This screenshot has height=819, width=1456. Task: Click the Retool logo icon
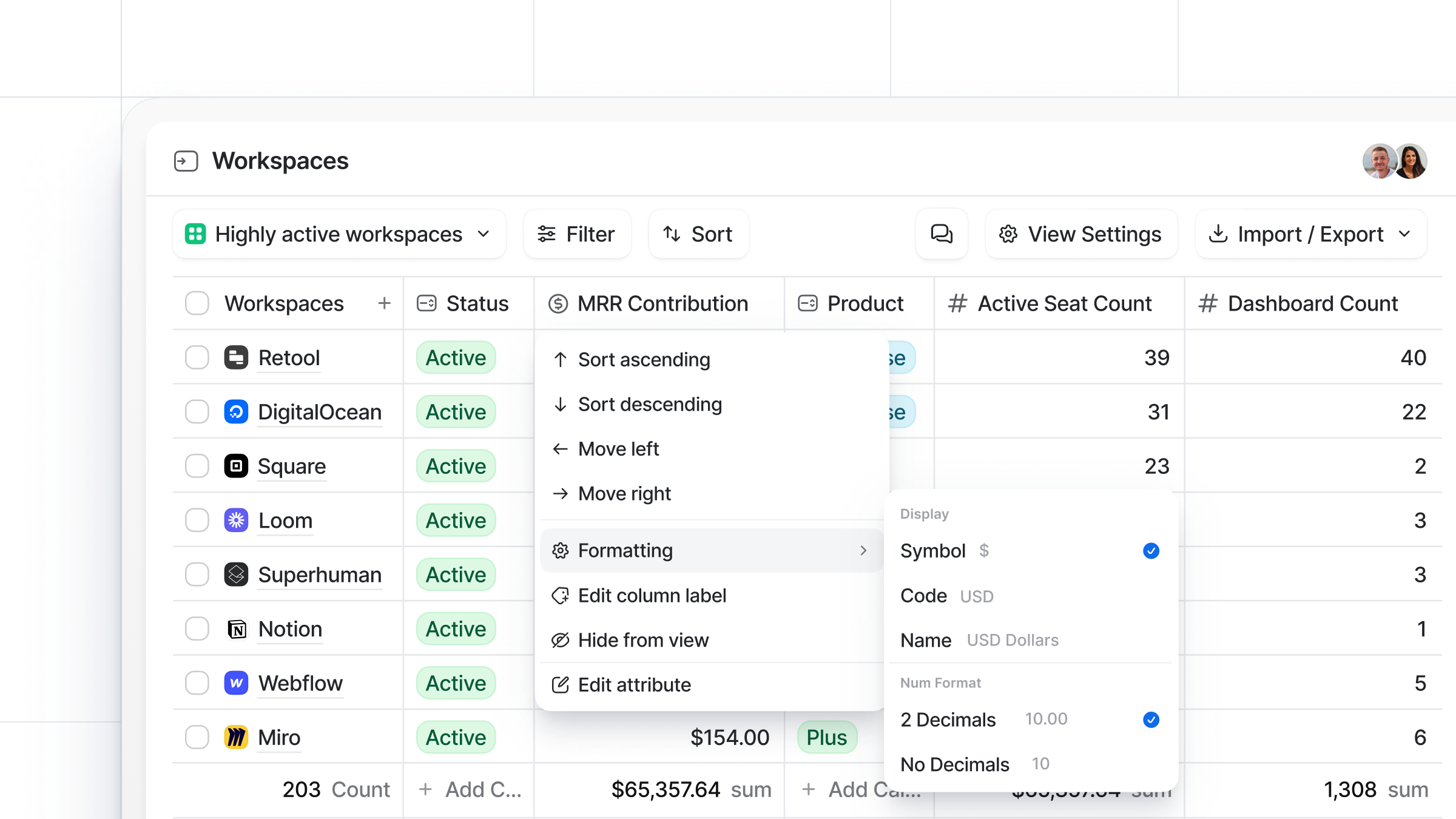[236, 358]
